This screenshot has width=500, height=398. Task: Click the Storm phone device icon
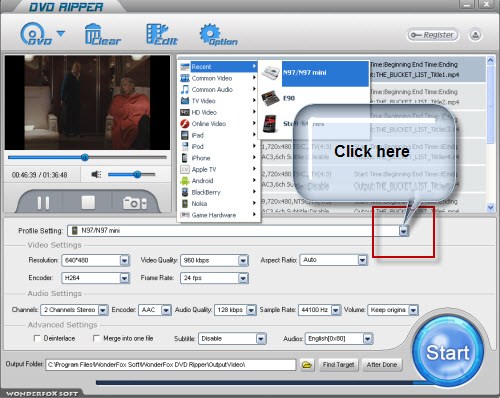(270, 124)
